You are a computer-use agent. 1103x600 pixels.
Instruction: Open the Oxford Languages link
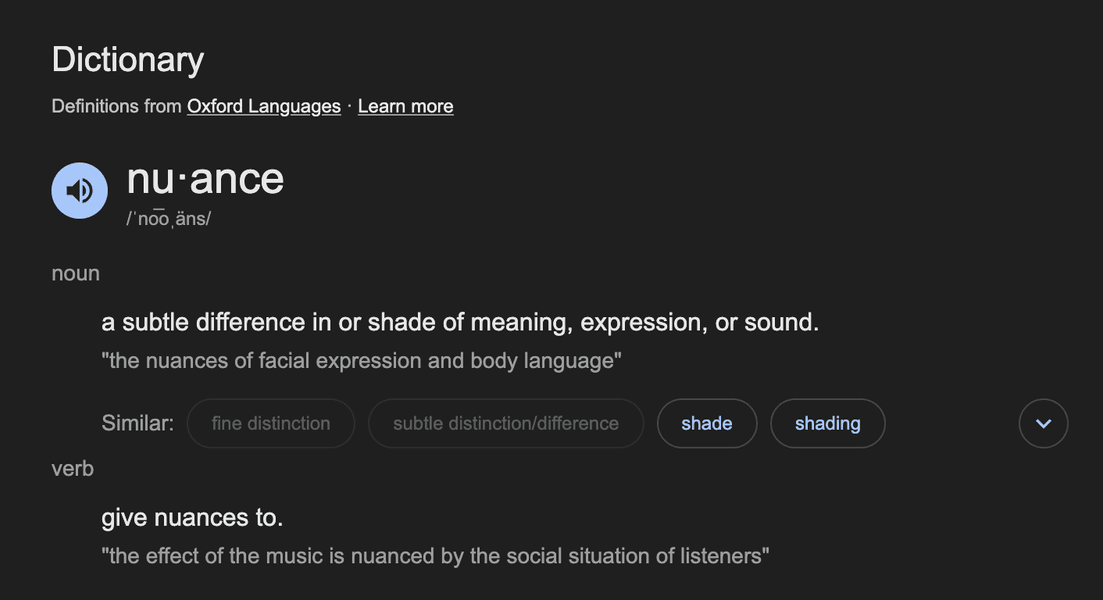(264, 106)
